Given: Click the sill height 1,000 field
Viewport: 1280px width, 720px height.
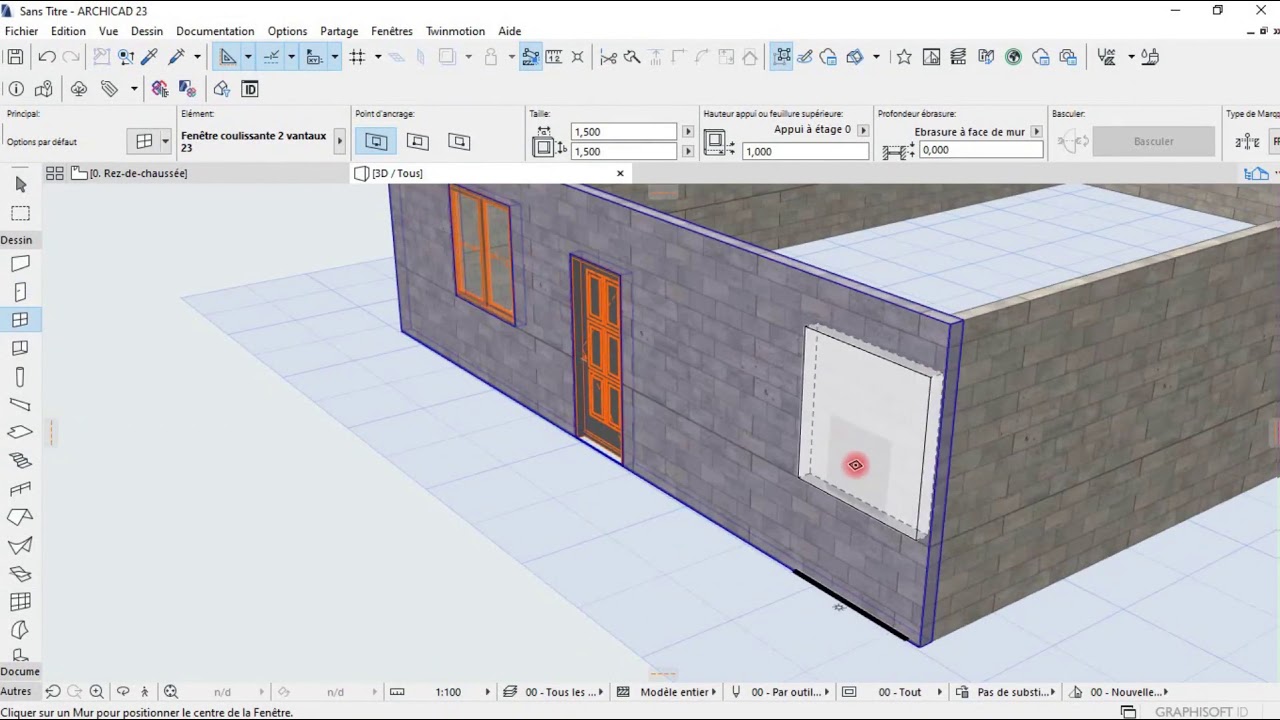Looking at the screenshot, I should (x=806, y=151).
